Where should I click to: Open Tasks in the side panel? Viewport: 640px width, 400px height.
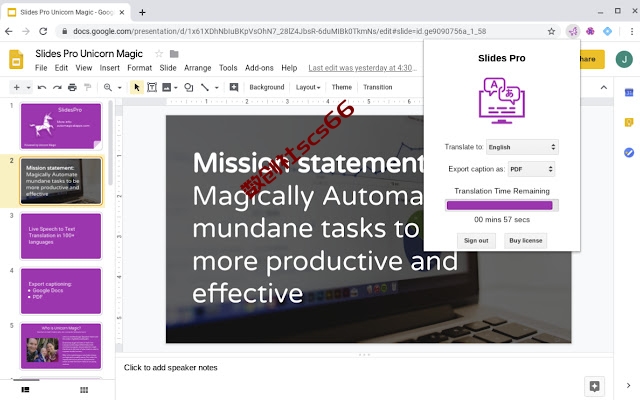[x=629, y=152]
